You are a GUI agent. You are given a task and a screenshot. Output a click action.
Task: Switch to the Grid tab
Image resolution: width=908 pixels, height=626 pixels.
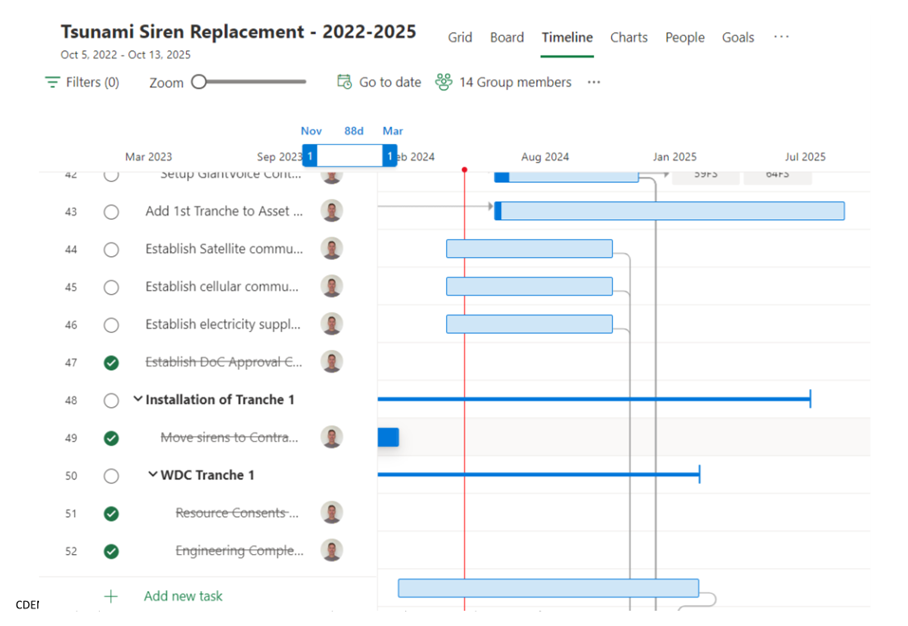click(459, 37)
